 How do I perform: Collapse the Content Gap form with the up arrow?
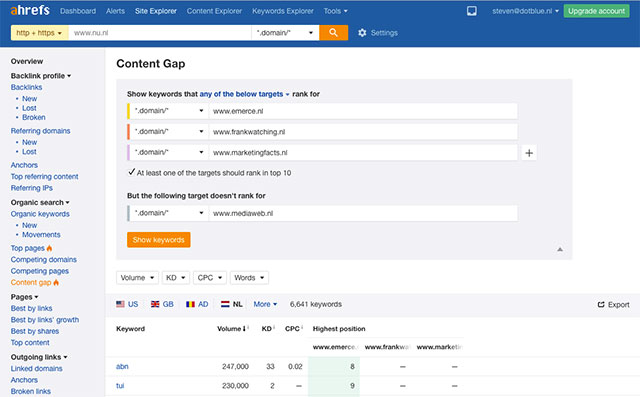(x=560, y=249)
